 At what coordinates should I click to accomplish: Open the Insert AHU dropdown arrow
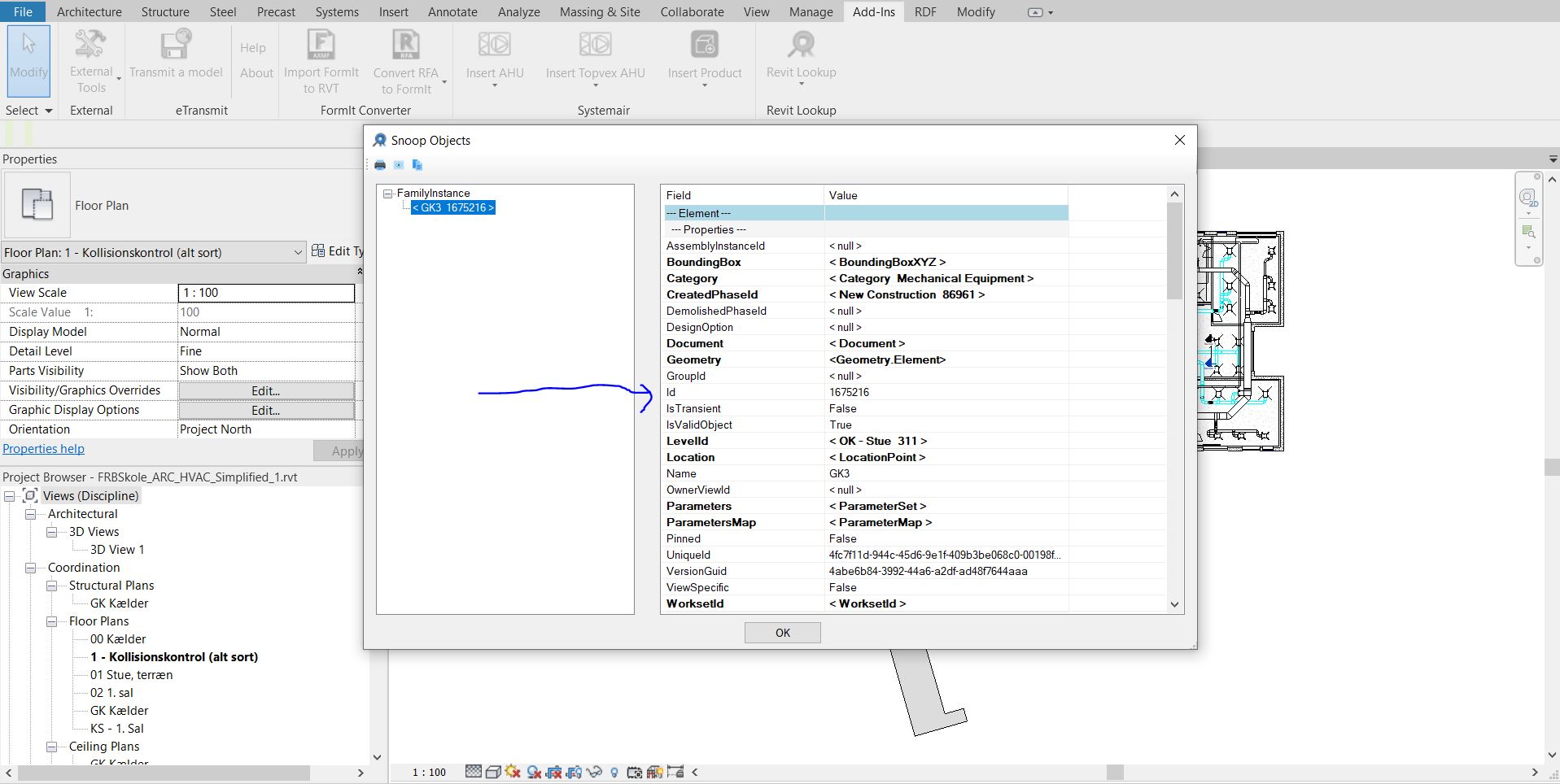point(495,85)
